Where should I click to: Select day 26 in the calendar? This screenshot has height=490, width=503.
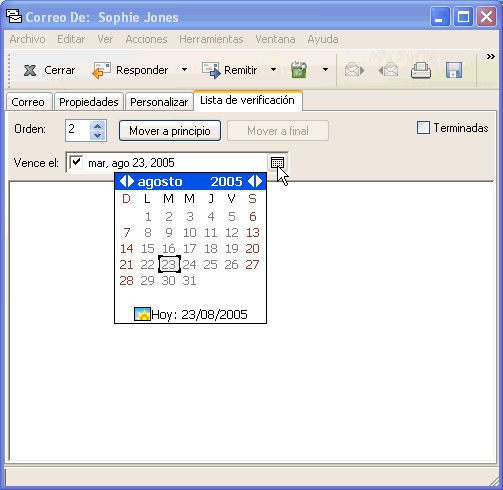click(232, 265)
